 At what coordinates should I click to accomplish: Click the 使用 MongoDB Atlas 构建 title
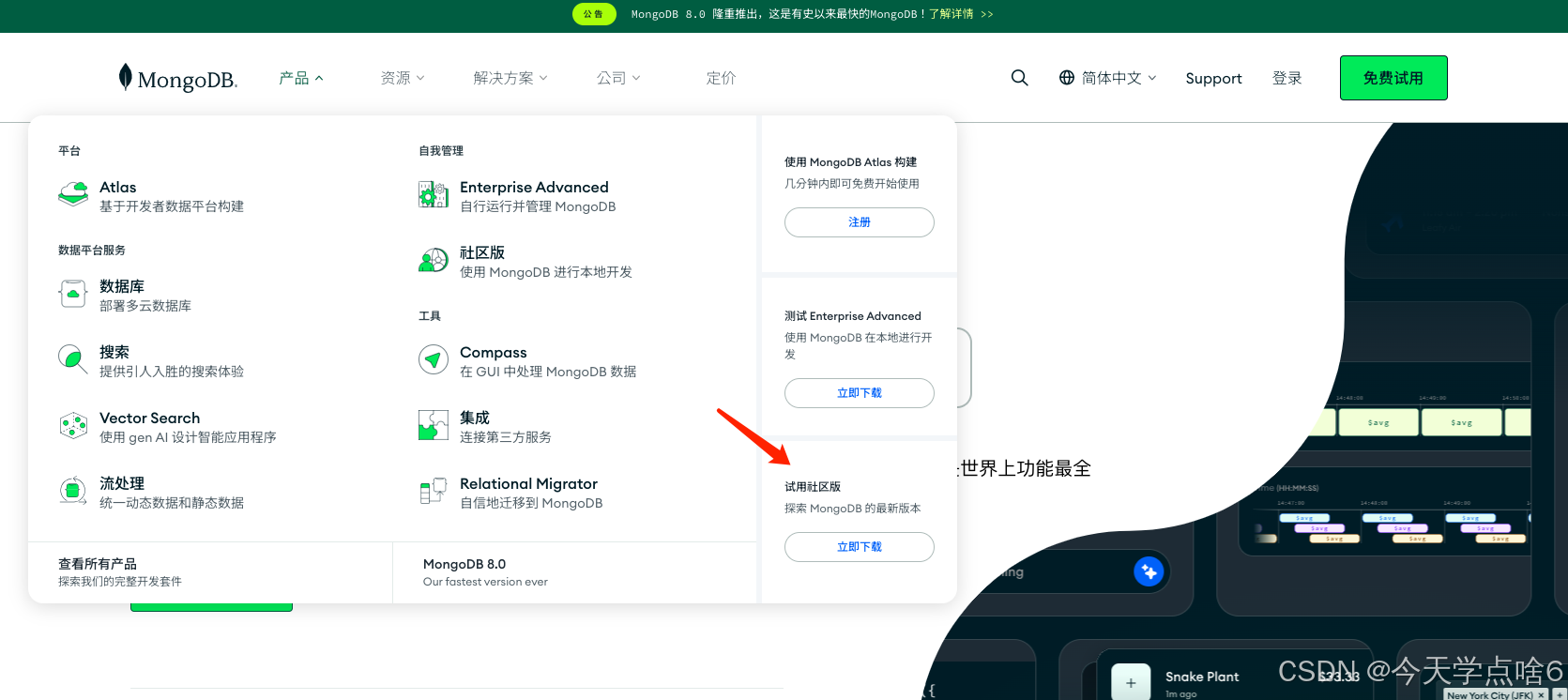[x=851, y=161]
